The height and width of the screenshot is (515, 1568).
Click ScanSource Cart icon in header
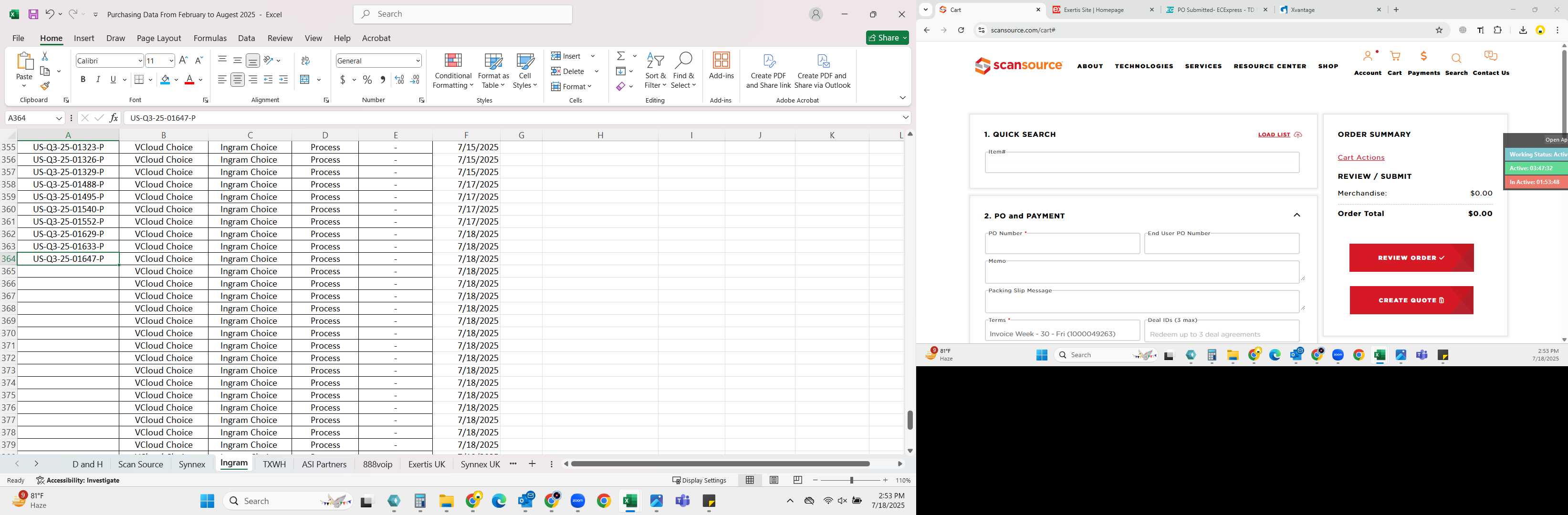pos(1394,63)
